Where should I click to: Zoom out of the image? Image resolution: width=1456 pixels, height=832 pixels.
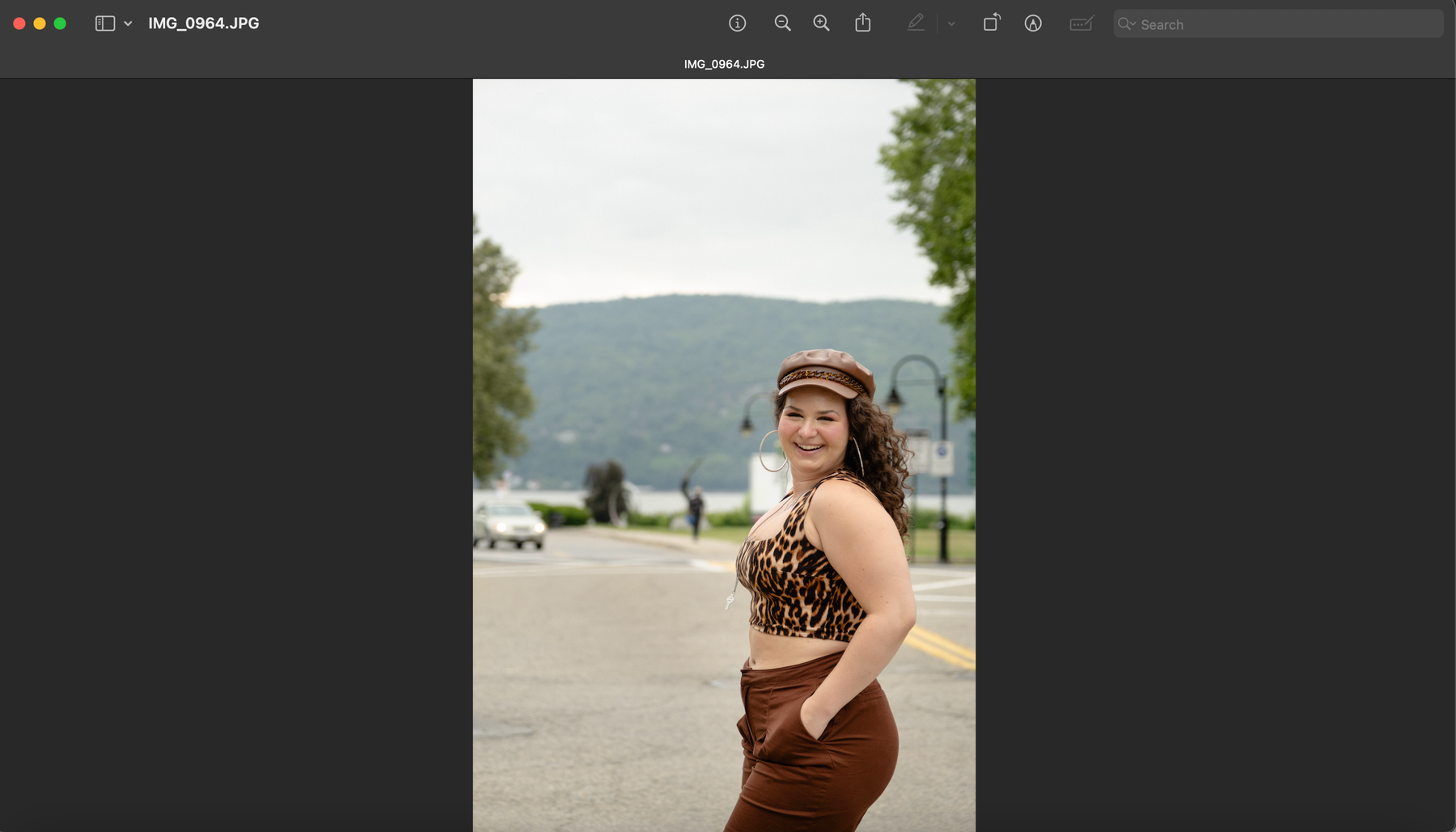click(782, 23)
